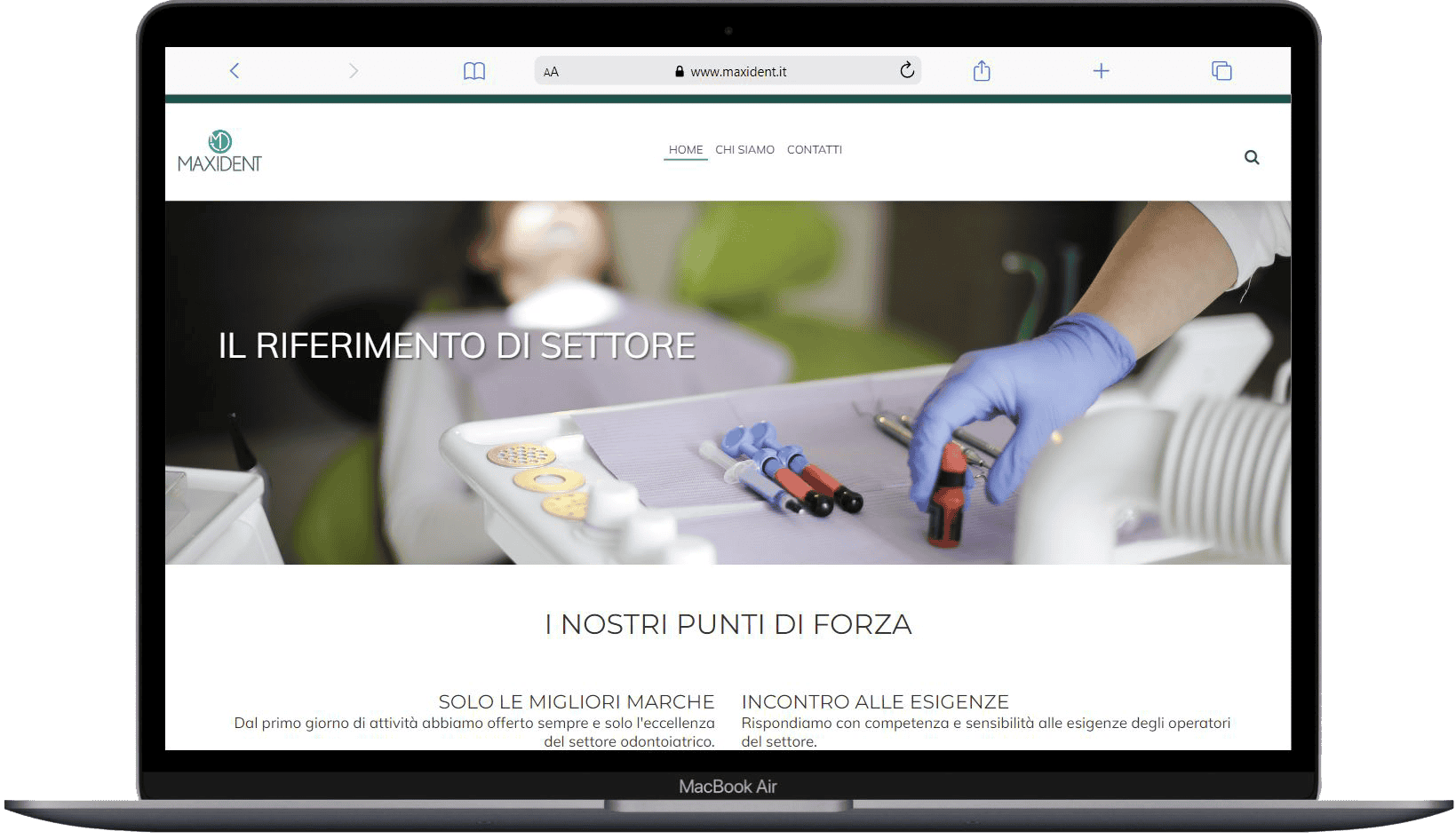Open site search via magnifying glass icon

pyautogui.click(x=1251, y=158)
